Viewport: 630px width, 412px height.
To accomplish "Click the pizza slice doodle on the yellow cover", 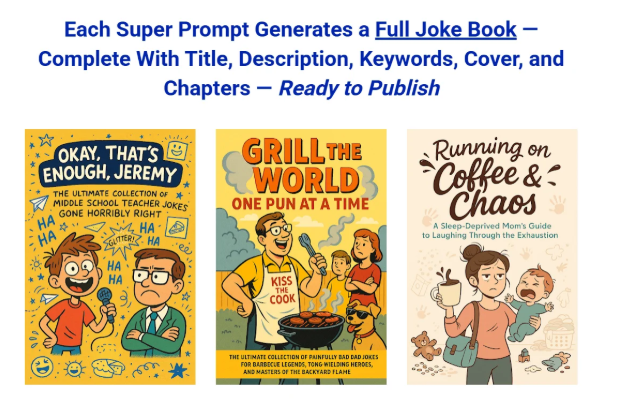I will [176, 228].
